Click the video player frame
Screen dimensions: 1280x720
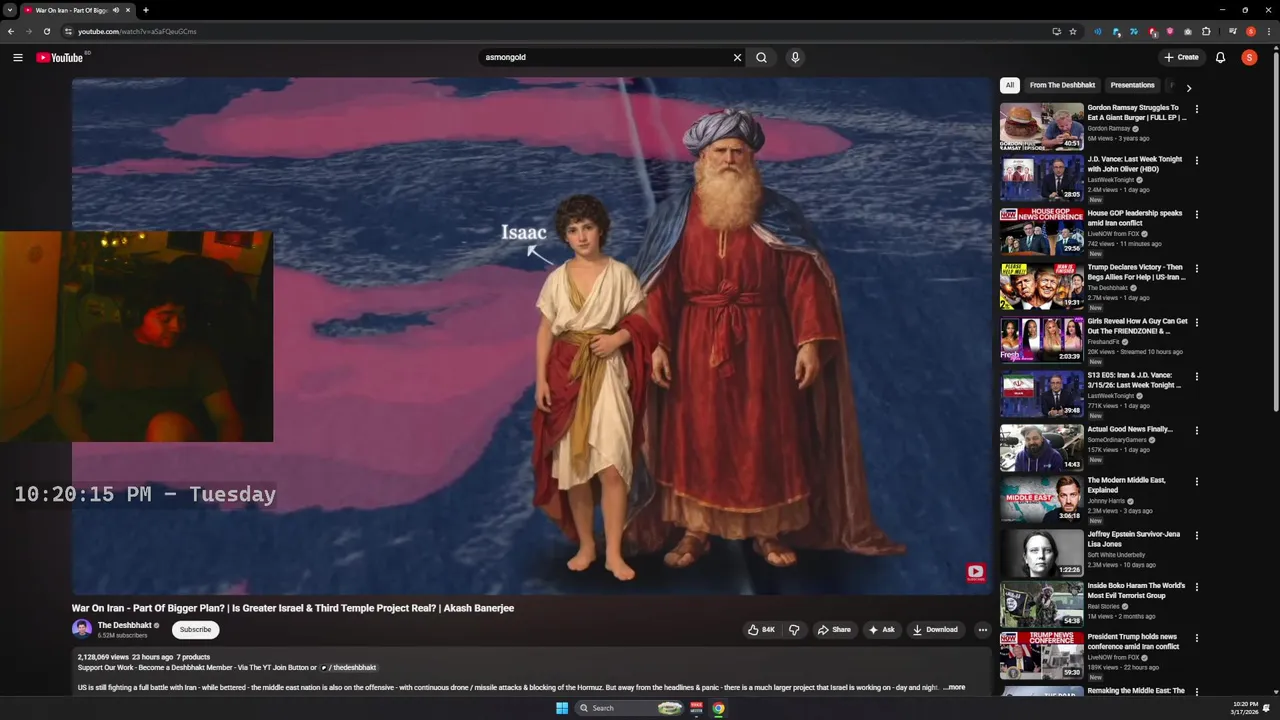click(x=531, y=336)
